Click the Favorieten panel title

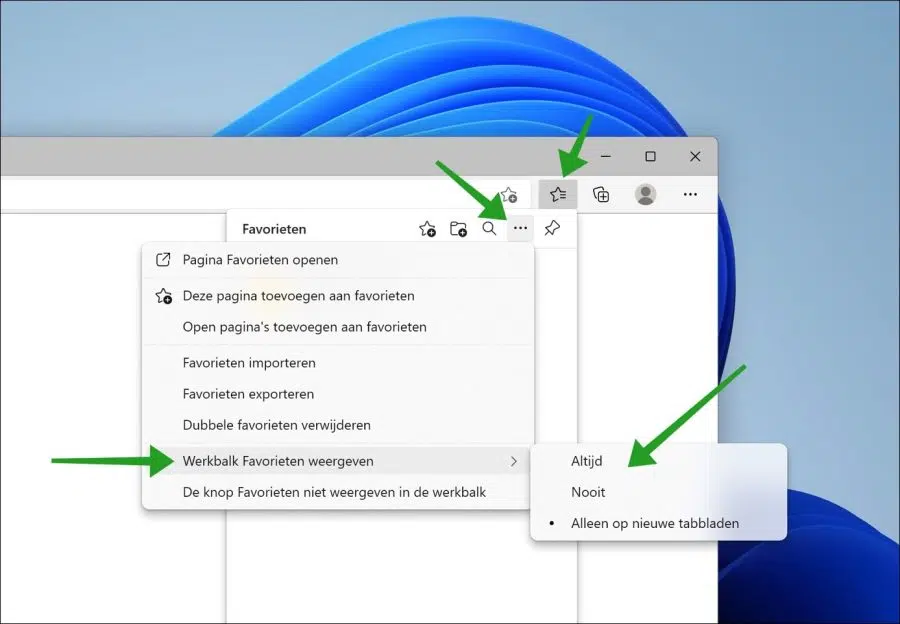[274, 229]
